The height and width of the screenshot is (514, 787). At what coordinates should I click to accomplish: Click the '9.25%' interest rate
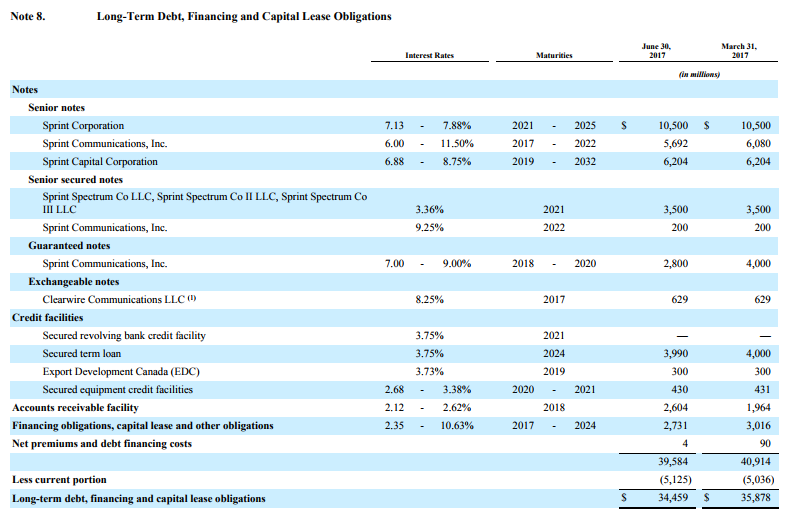[429, 227]
